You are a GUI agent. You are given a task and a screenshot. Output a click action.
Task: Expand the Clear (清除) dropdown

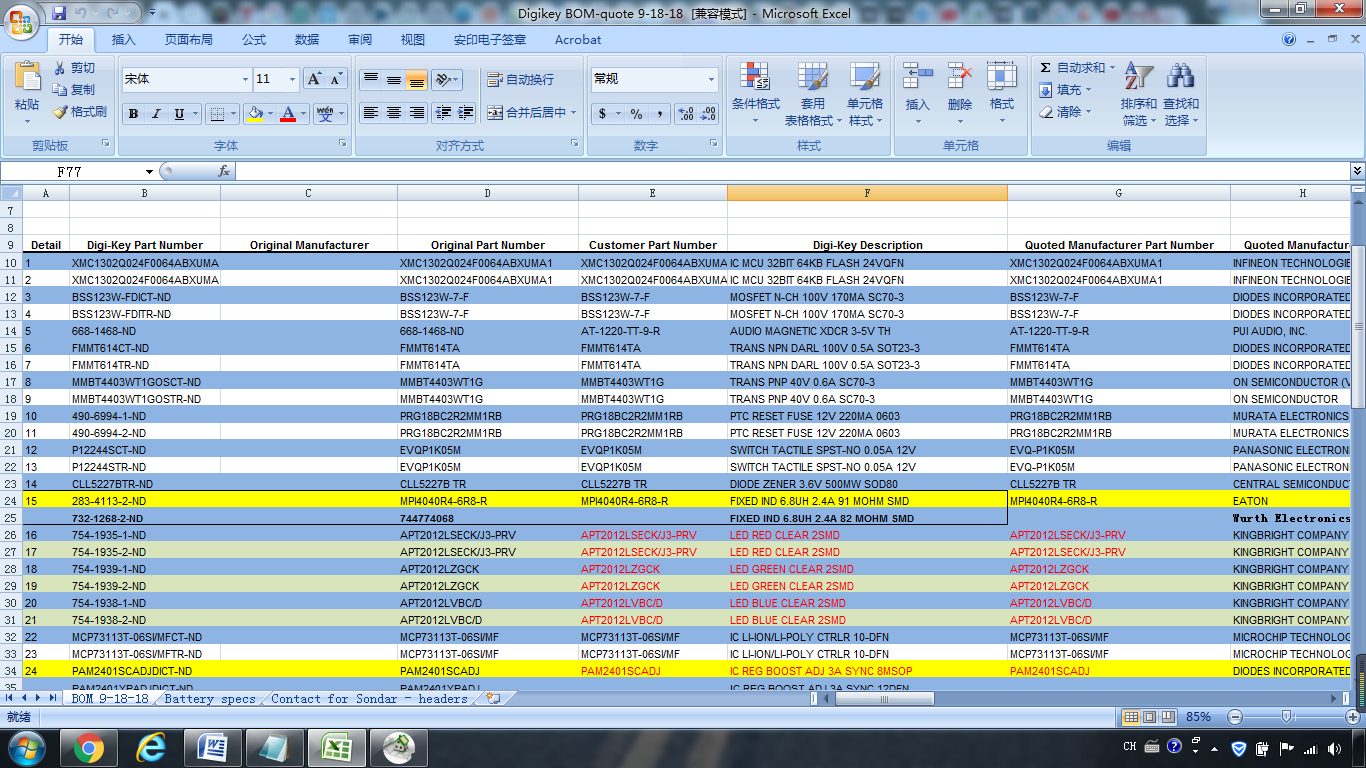click(1088, 112)
